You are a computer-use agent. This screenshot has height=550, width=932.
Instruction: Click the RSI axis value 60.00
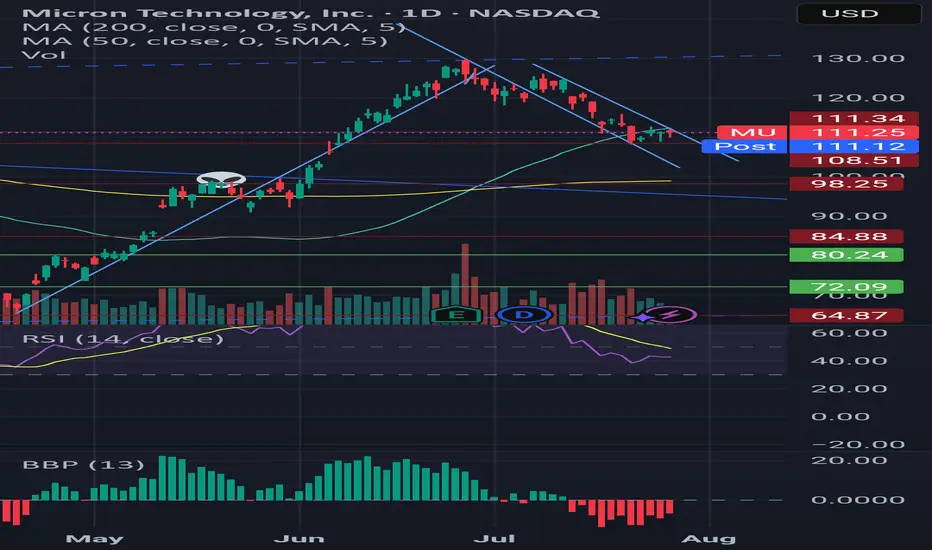point(850,332)
